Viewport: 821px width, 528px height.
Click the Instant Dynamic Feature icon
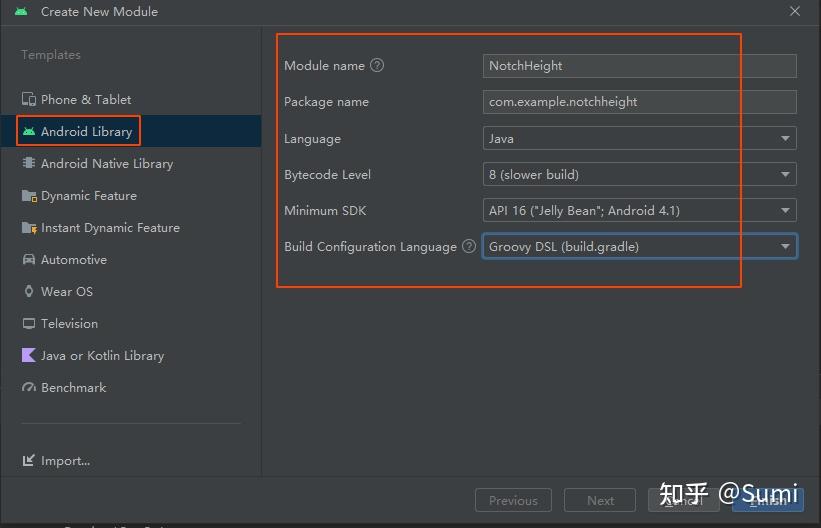[29, 227]
